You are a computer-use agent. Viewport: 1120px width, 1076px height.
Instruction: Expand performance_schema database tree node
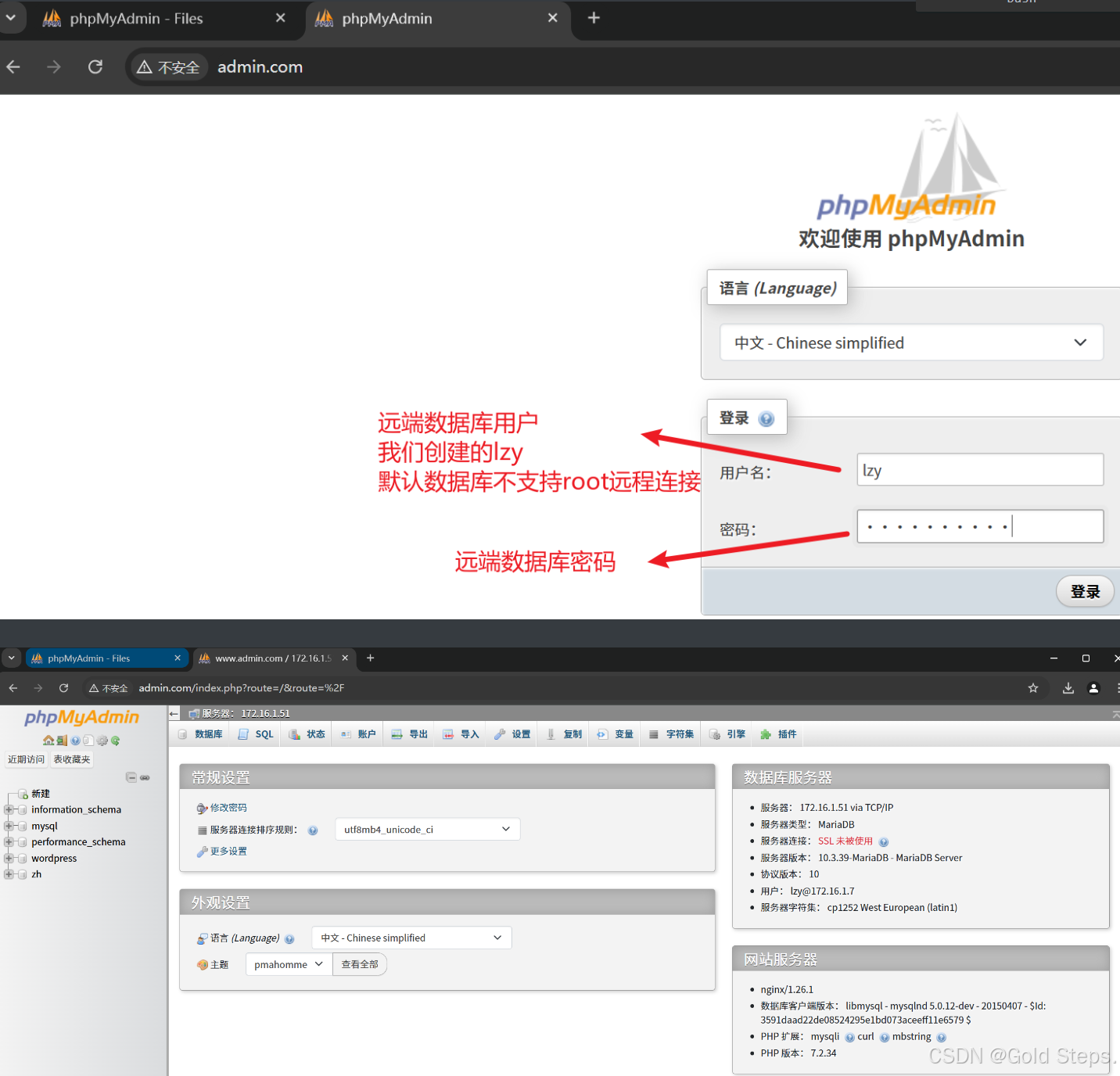pos(9,842)
